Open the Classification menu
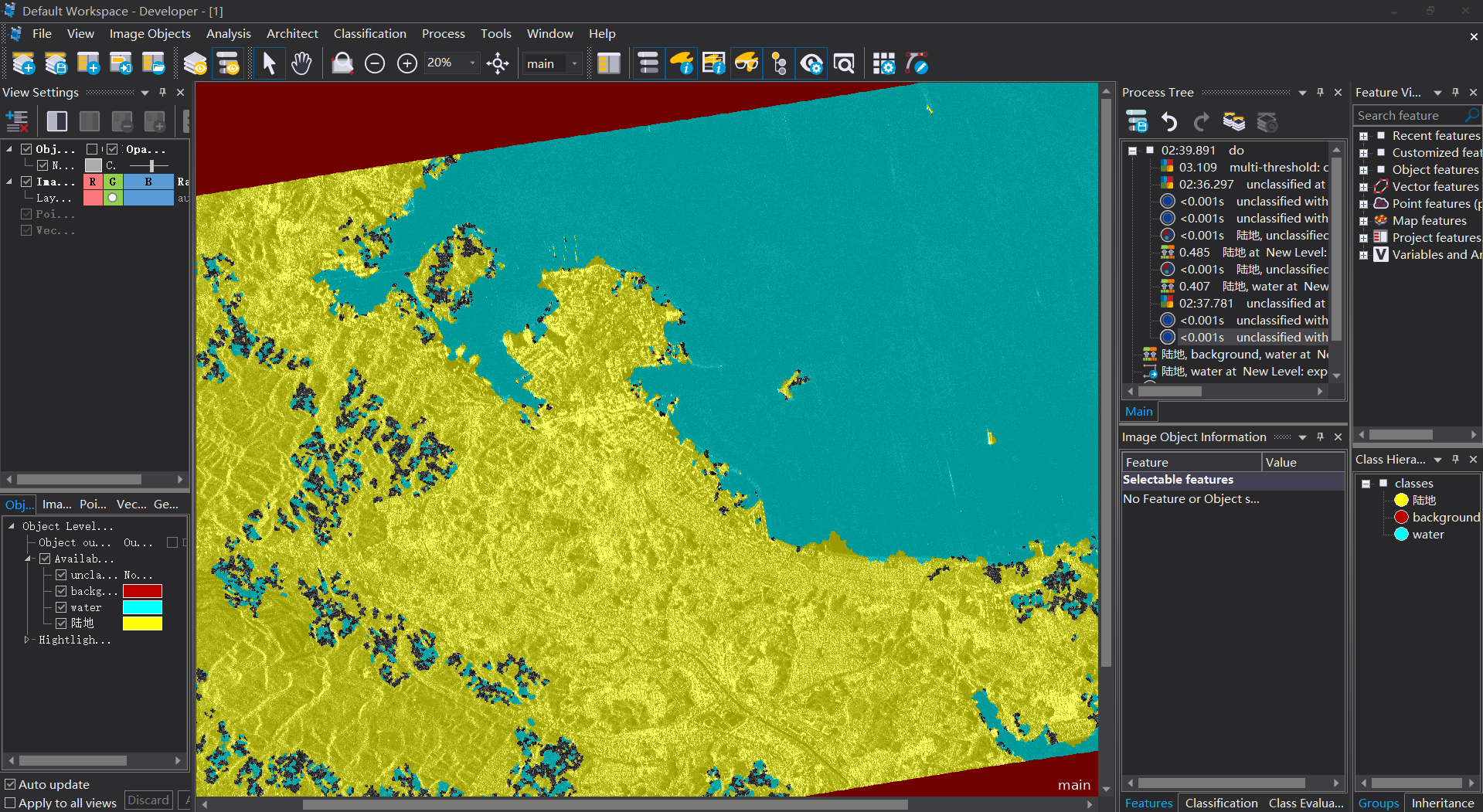Image resolution: width=1483 pixels, height=812 pixels. [x=369, y=34]
